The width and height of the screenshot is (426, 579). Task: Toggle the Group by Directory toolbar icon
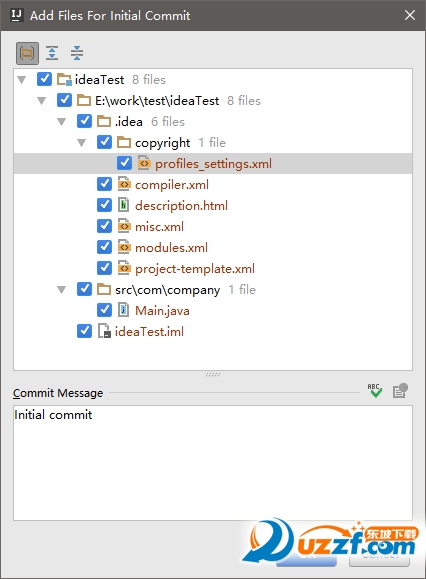click(27, 53)
